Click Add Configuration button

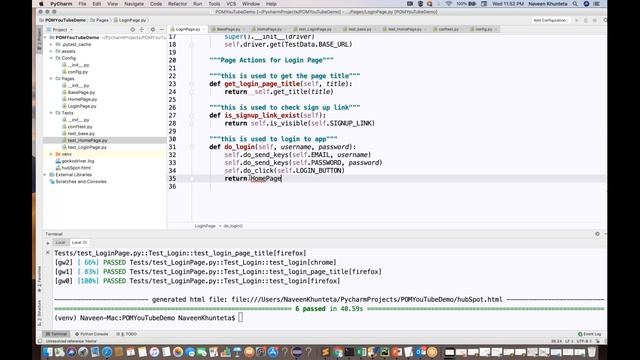click(551, 20)
